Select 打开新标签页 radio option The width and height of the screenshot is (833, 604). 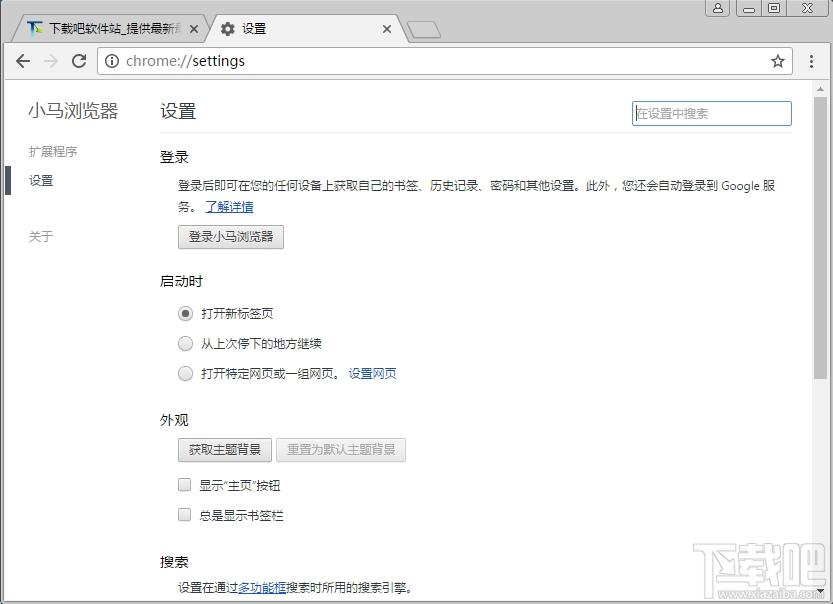pos(185,313)
